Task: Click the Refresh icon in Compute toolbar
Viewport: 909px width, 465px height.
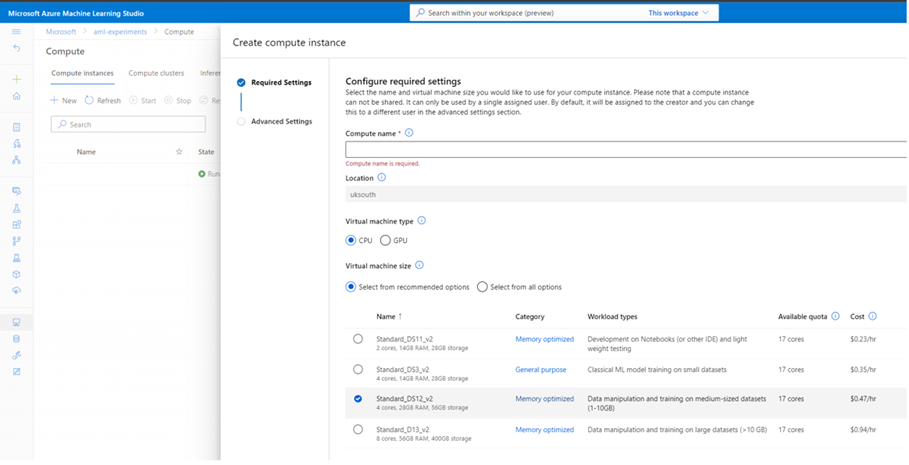Action: coord(89,100)
